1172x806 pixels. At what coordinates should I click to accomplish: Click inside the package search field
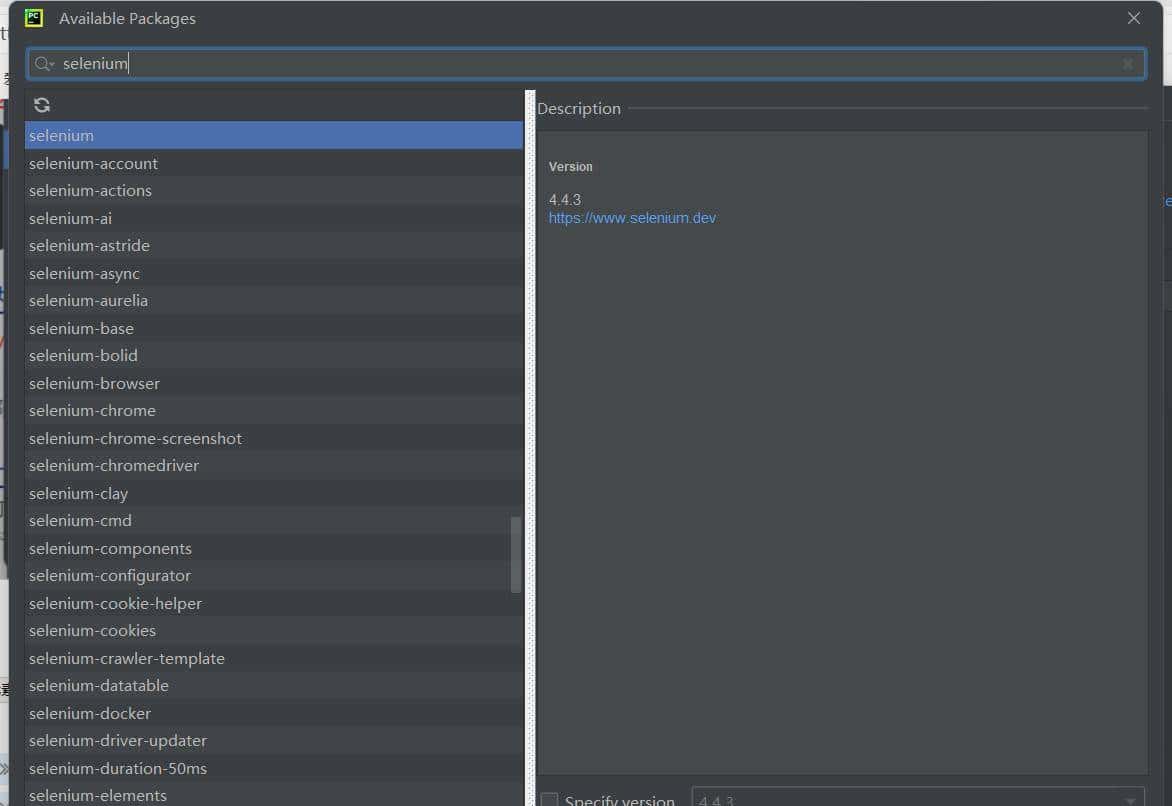pyautogui.click(x=600, y=64)
